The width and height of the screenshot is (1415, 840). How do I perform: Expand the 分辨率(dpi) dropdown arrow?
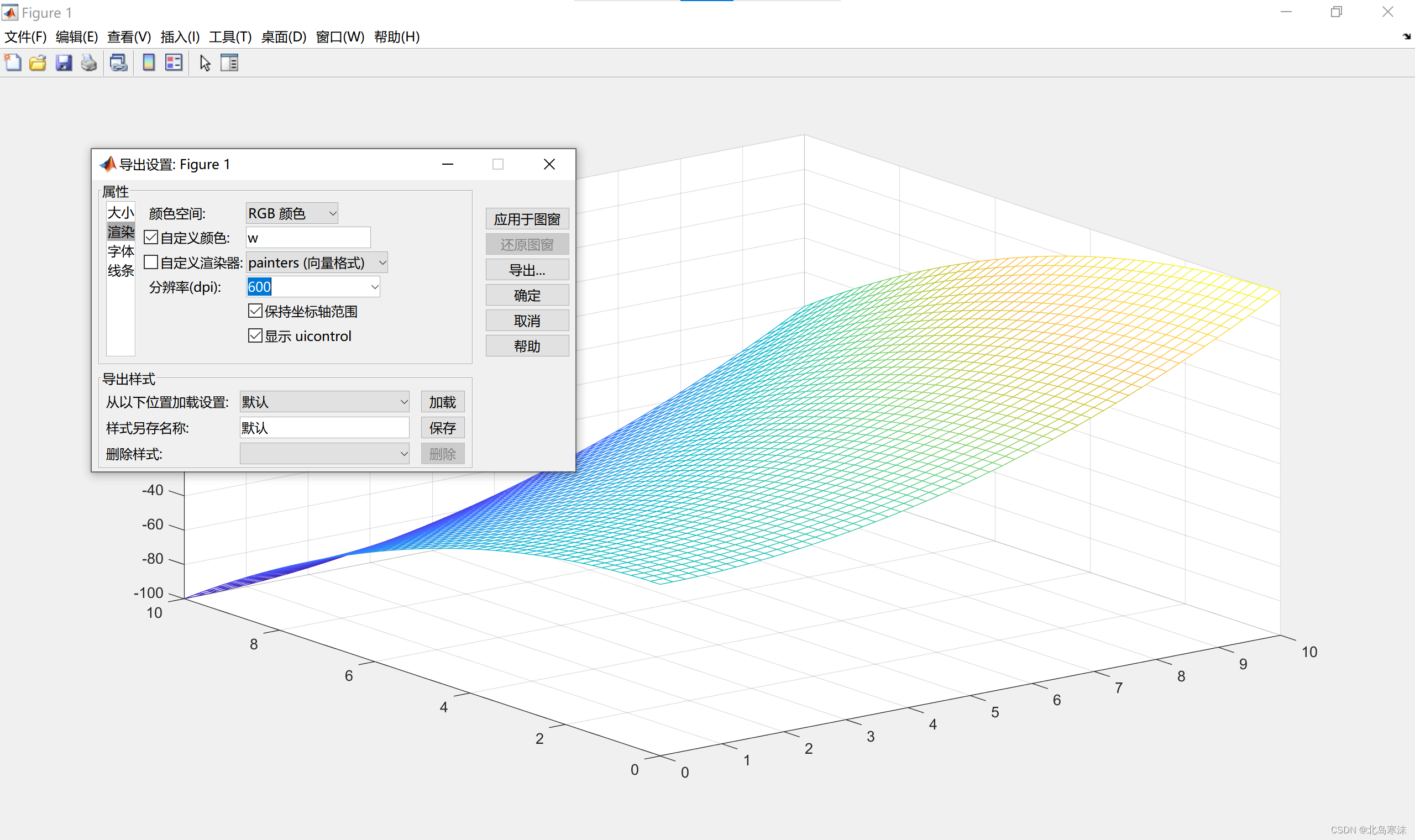point(374,287)
